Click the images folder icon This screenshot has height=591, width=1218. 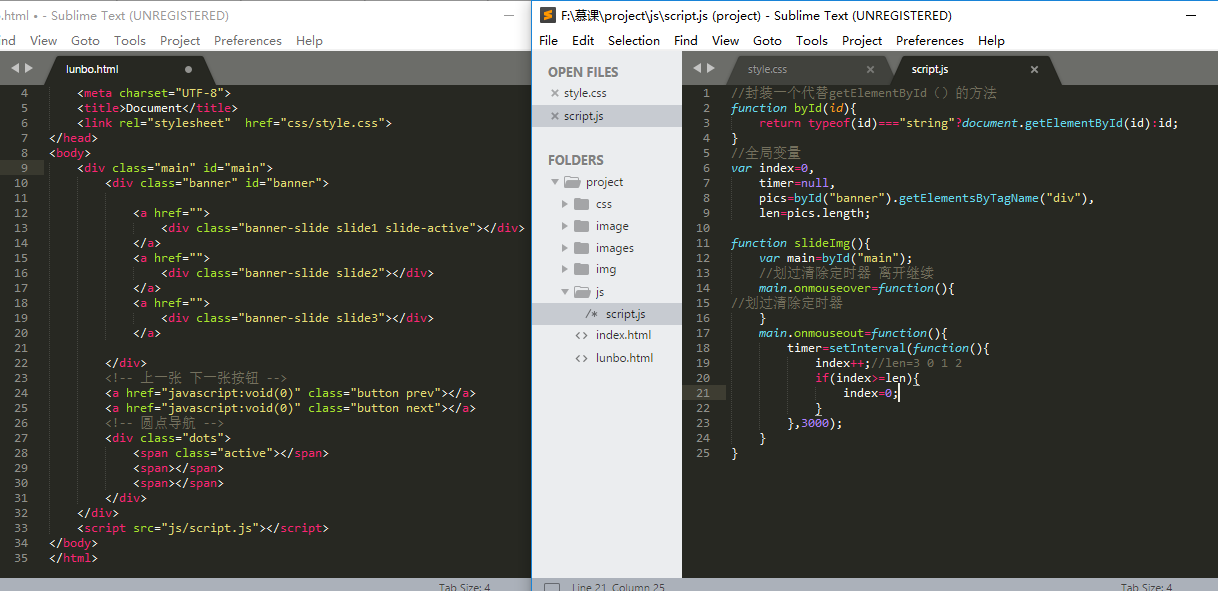coord(581,248)
